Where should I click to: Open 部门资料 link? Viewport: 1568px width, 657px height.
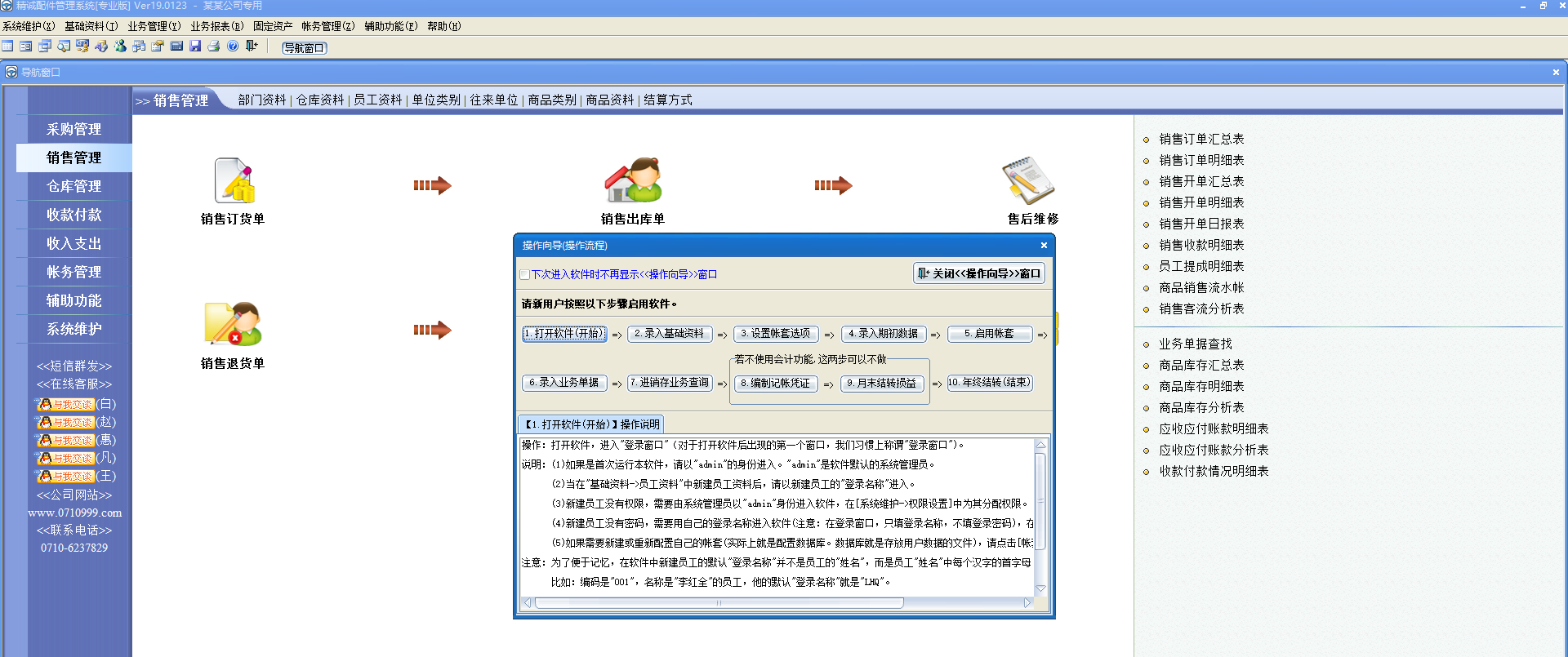coord(262,100)
